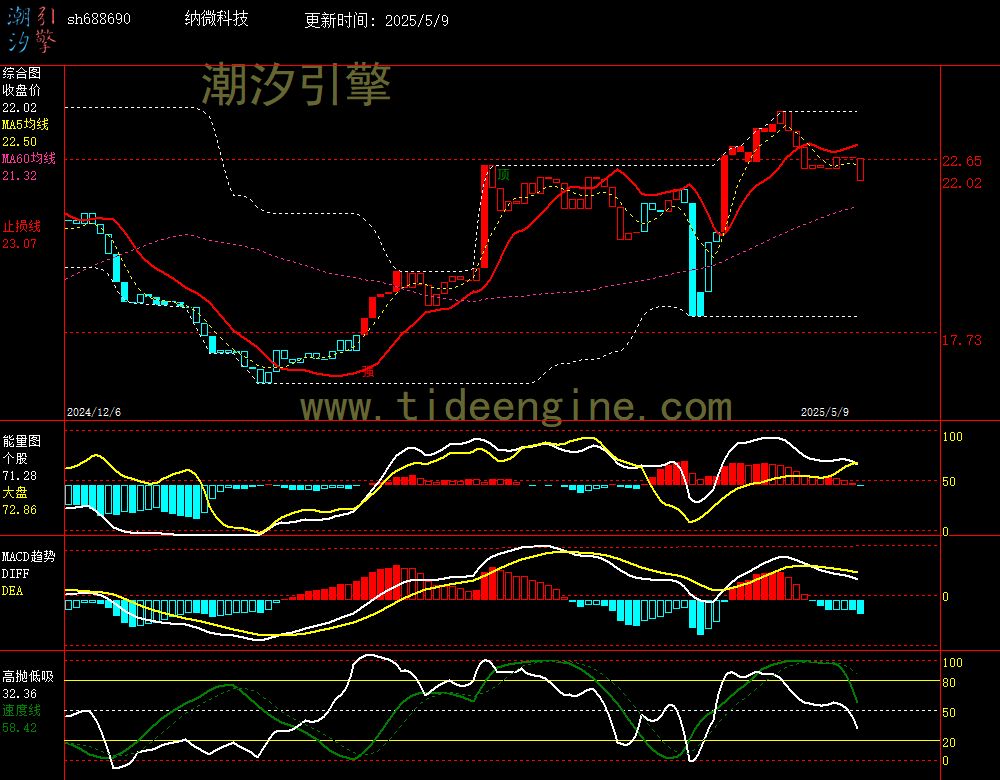Viewport: 1000px width, 780px height.
Task: Click the 100 axis label in 高抛低吸 panel
Action: [x=952, y=663]
